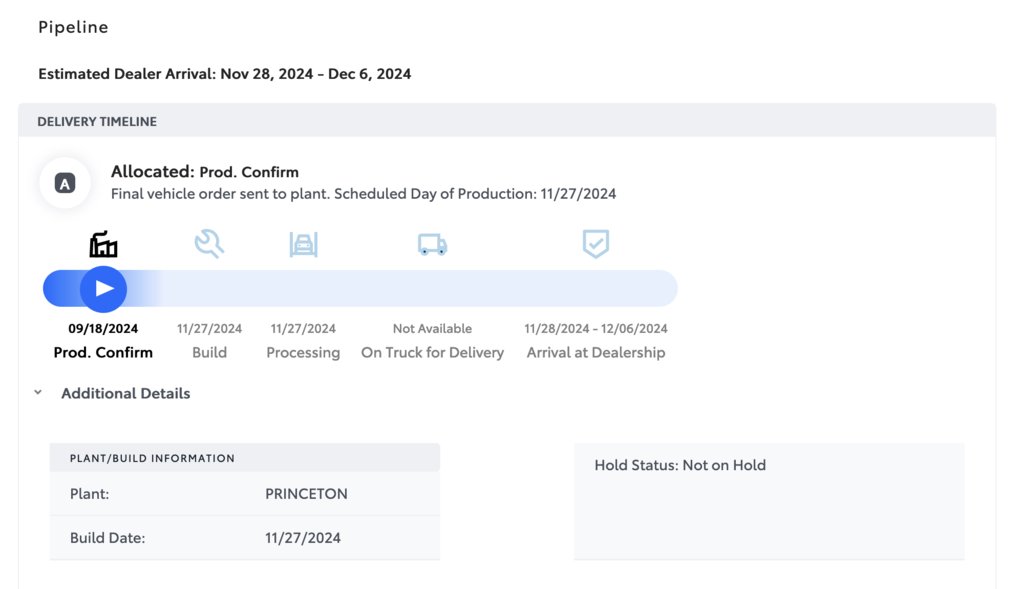The image size is (1022, 589).
Task: Click the Allocated status 'A' badge
Action: point(65,183)
